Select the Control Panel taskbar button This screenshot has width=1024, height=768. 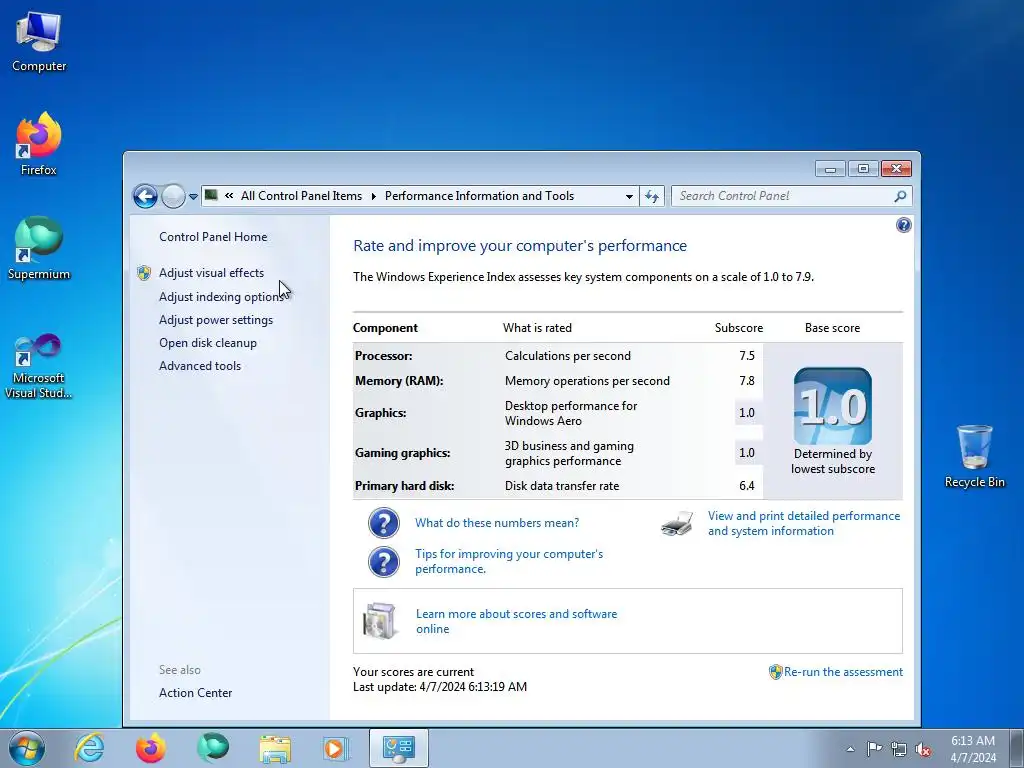coord(399,748)
